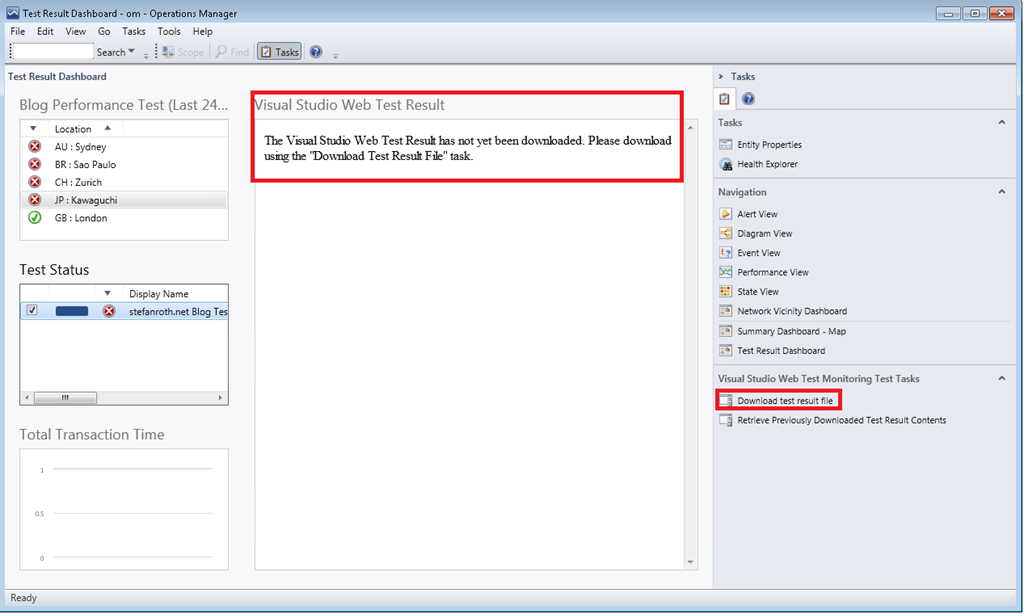Open the Entity Properties task icon

pos(726,144)
